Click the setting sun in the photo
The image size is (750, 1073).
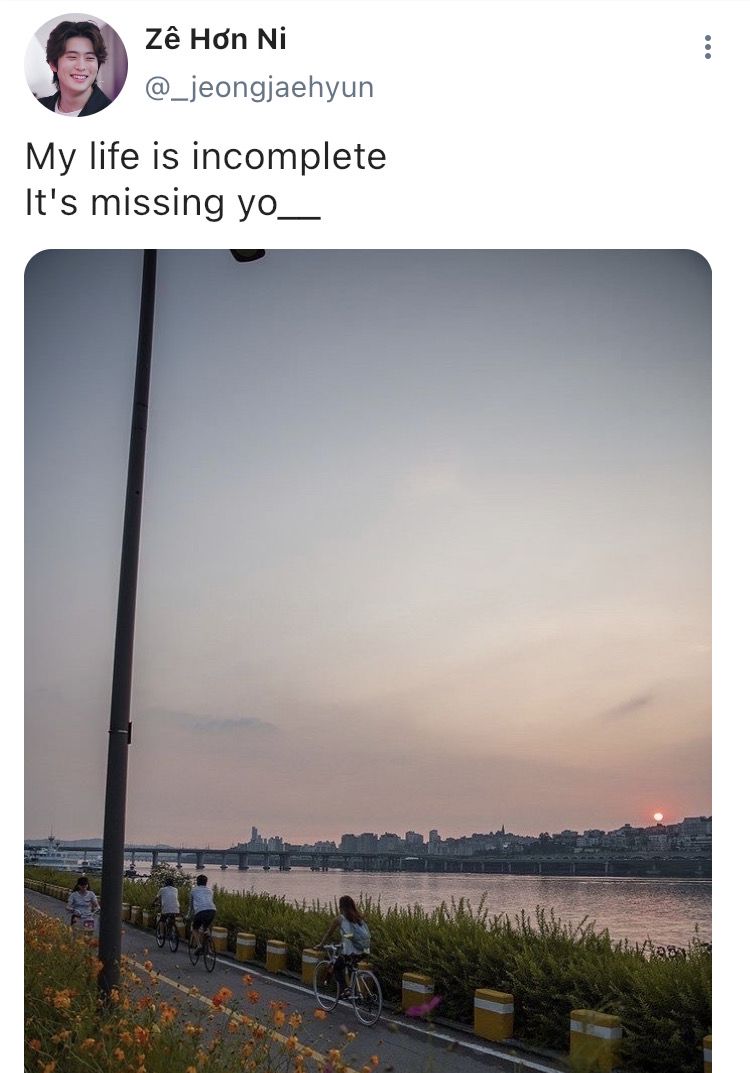point(658,817)
